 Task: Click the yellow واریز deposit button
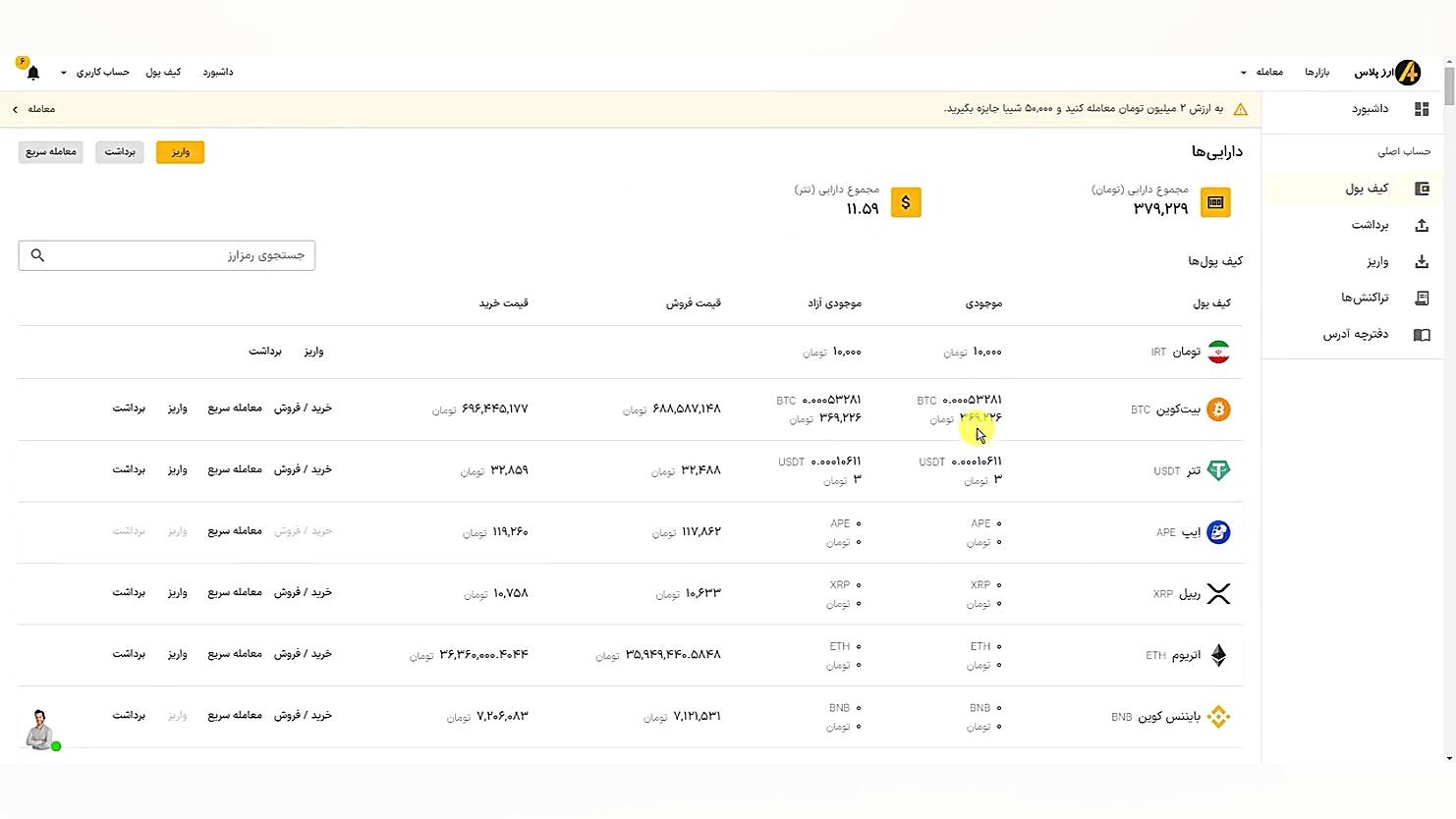(180, 152)
